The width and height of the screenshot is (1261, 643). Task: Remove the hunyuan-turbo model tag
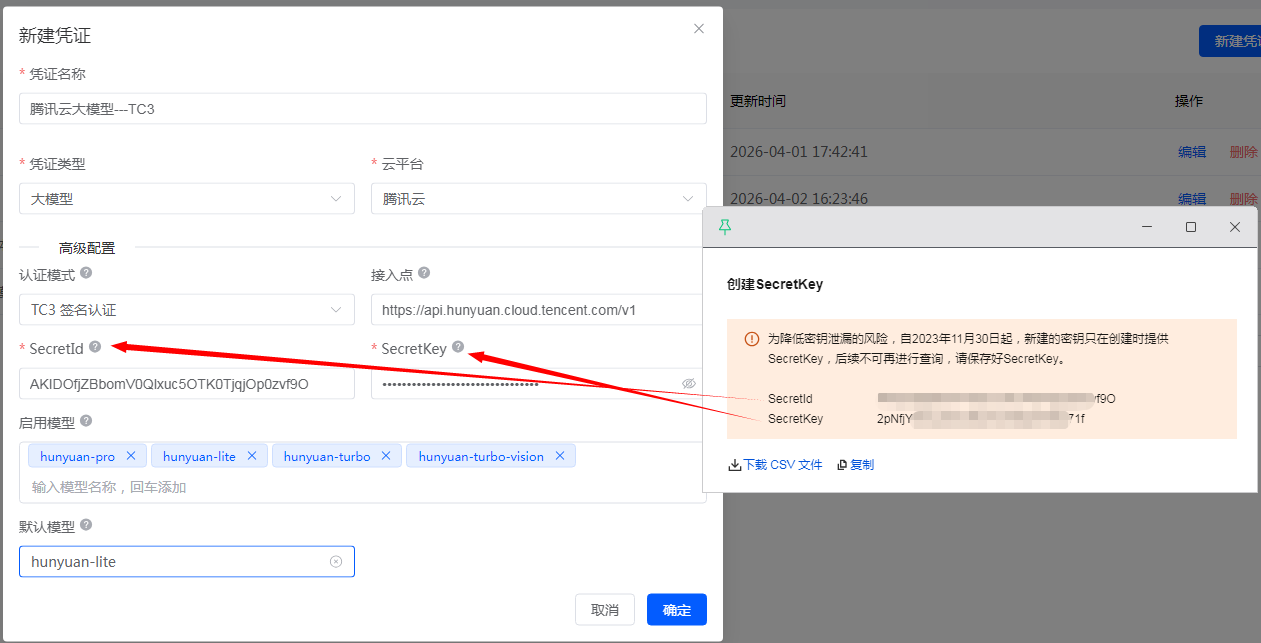pyautogui.click(x=386, y=456)
